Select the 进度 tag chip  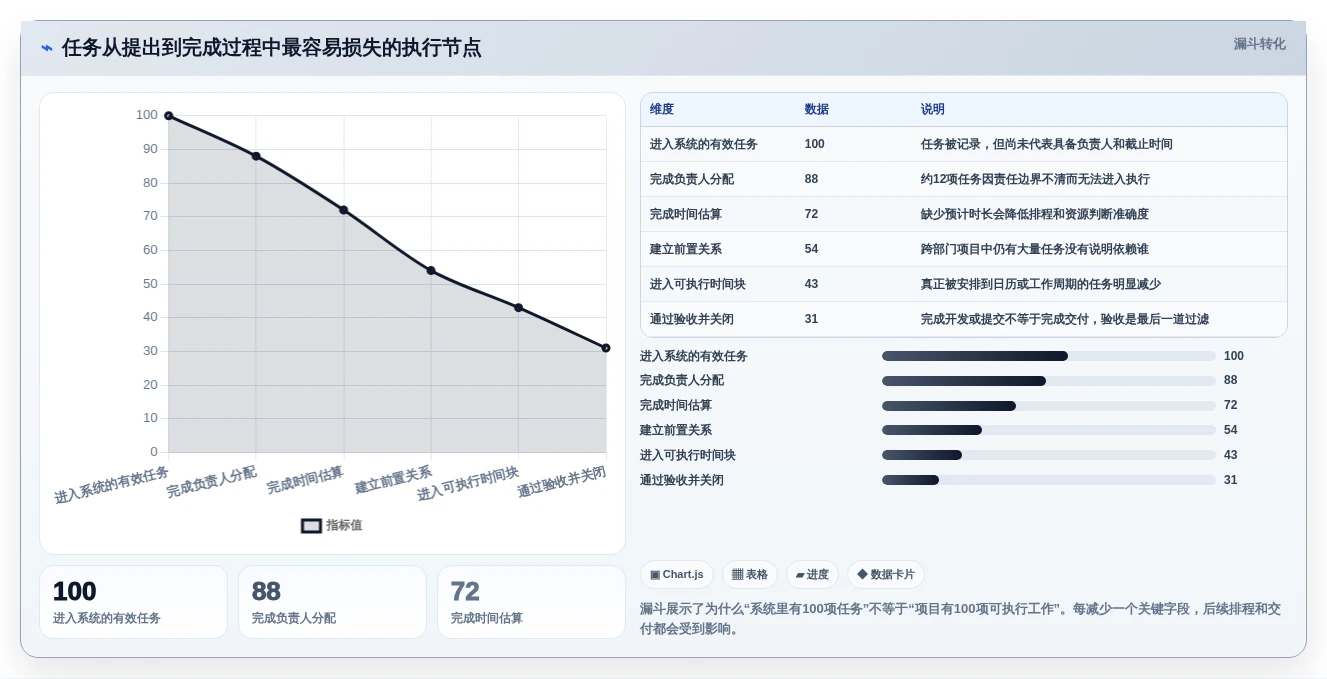tap(812, 574)
